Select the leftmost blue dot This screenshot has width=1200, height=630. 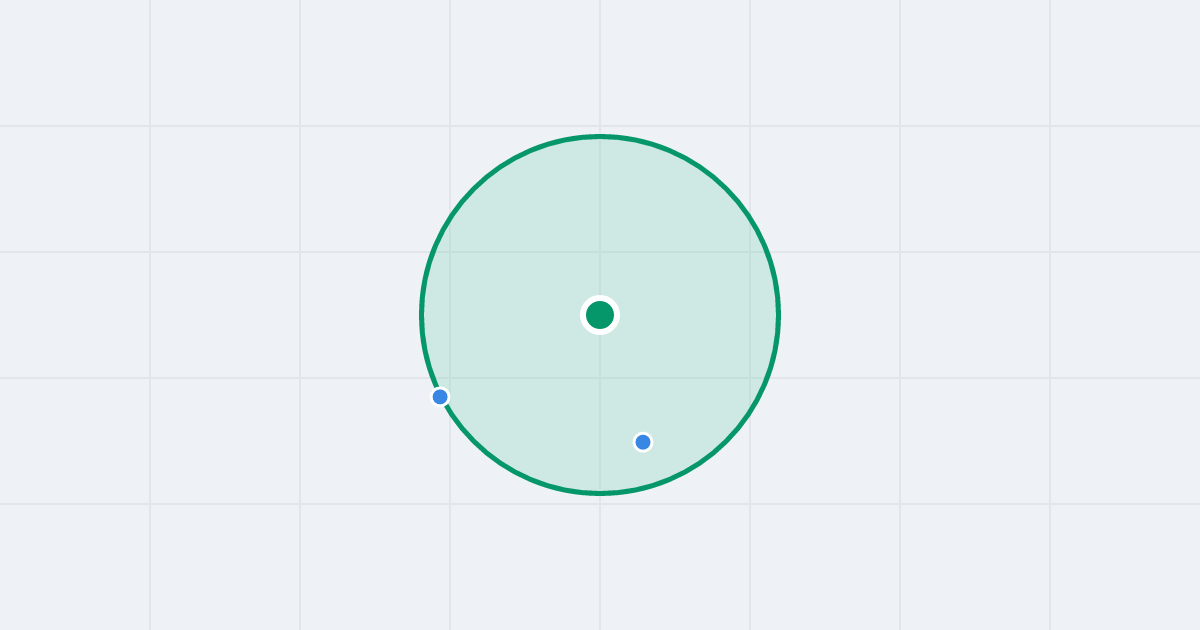tap(440, 397)
